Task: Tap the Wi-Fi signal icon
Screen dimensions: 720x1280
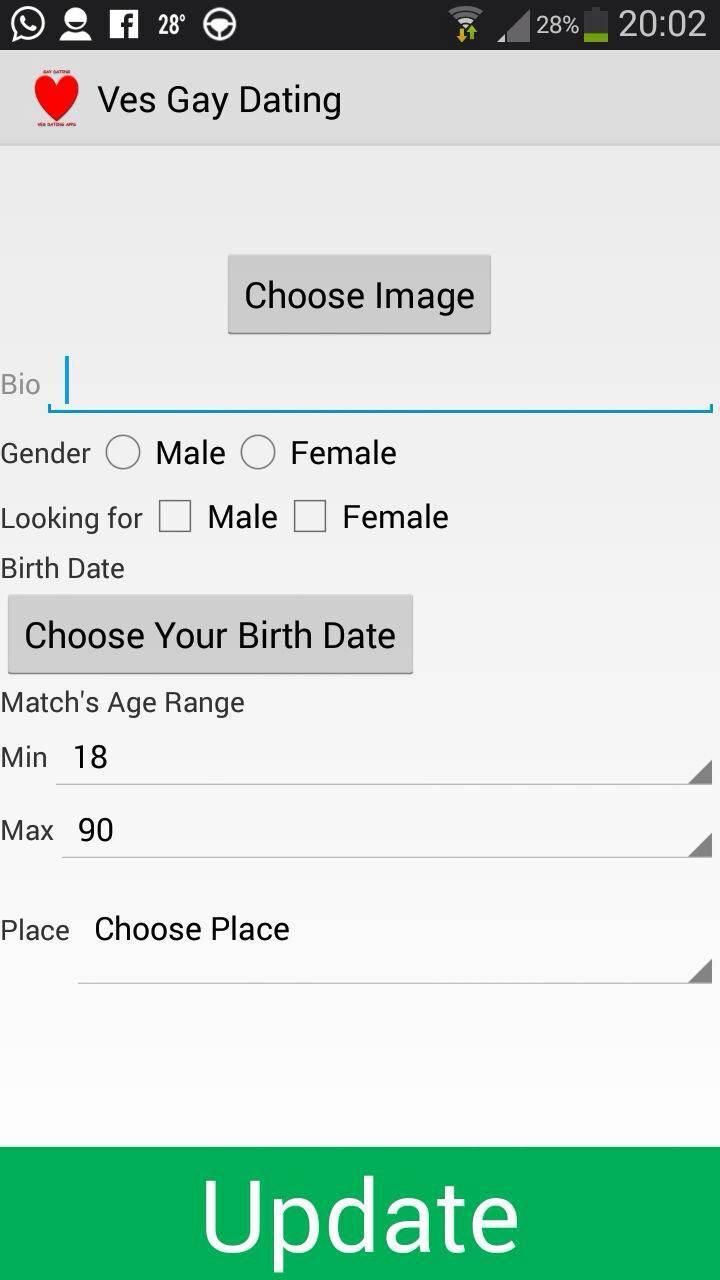Action: [465, 24]
